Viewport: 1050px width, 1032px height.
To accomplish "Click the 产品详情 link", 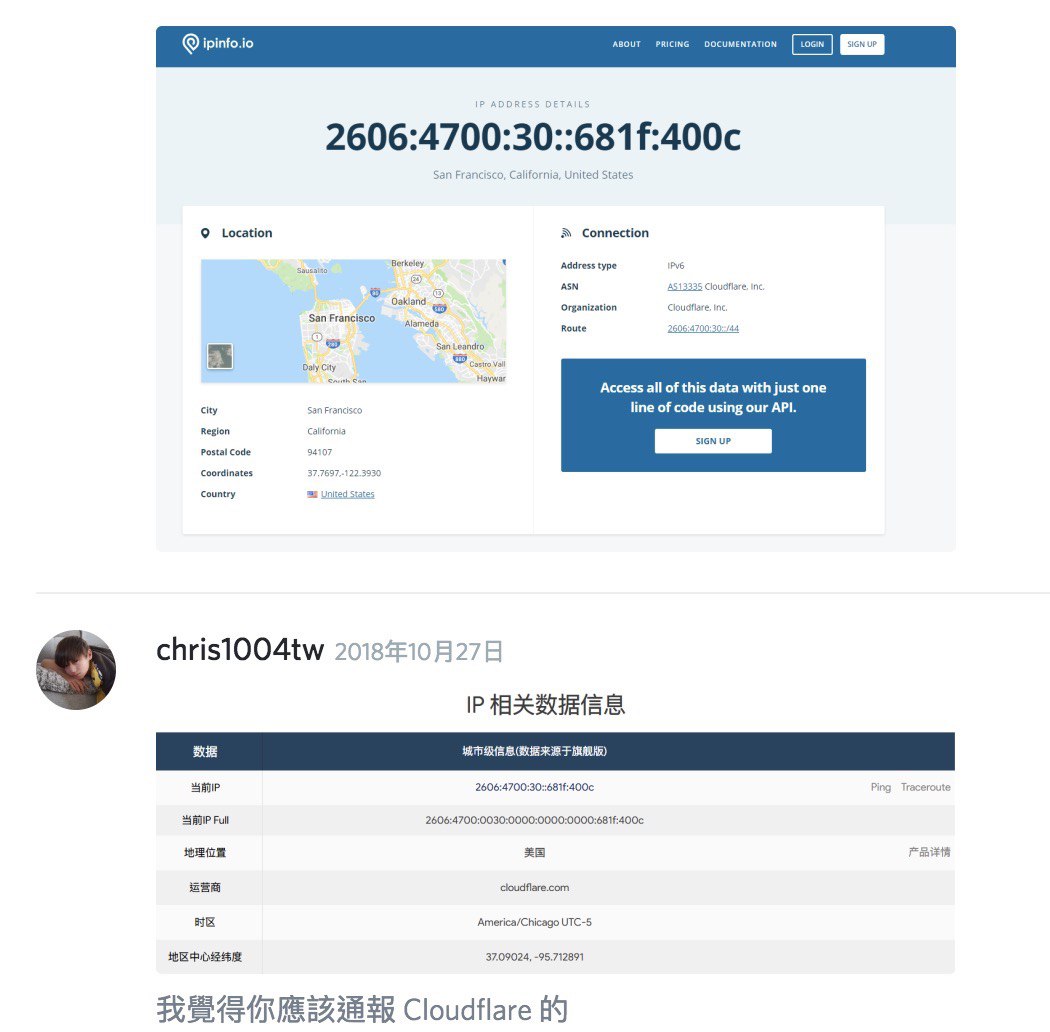I will pos(929,852).
